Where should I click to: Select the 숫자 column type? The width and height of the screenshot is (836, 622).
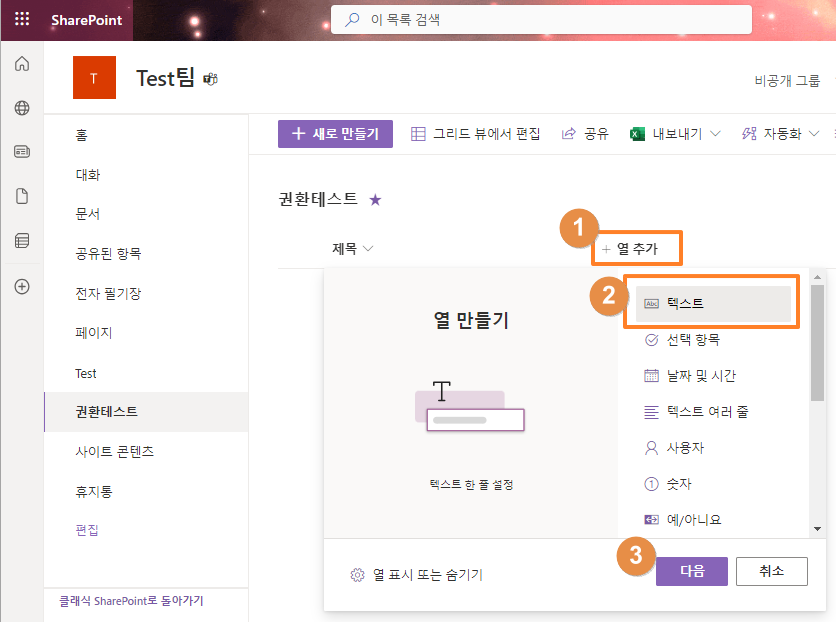coord(713,484)
